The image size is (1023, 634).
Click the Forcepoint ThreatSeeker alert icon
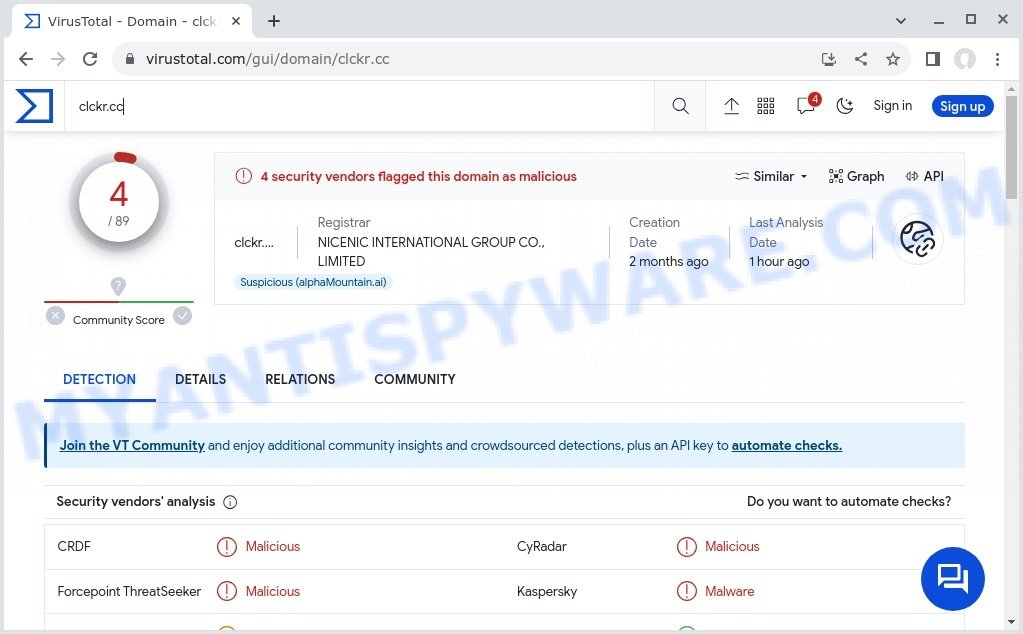[226, 592]
